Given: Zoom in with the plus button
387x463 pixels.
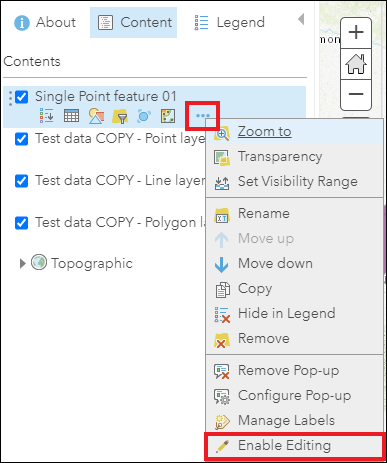Looking at the screenshot, I should pyautogui.click(x=356, y=33).
